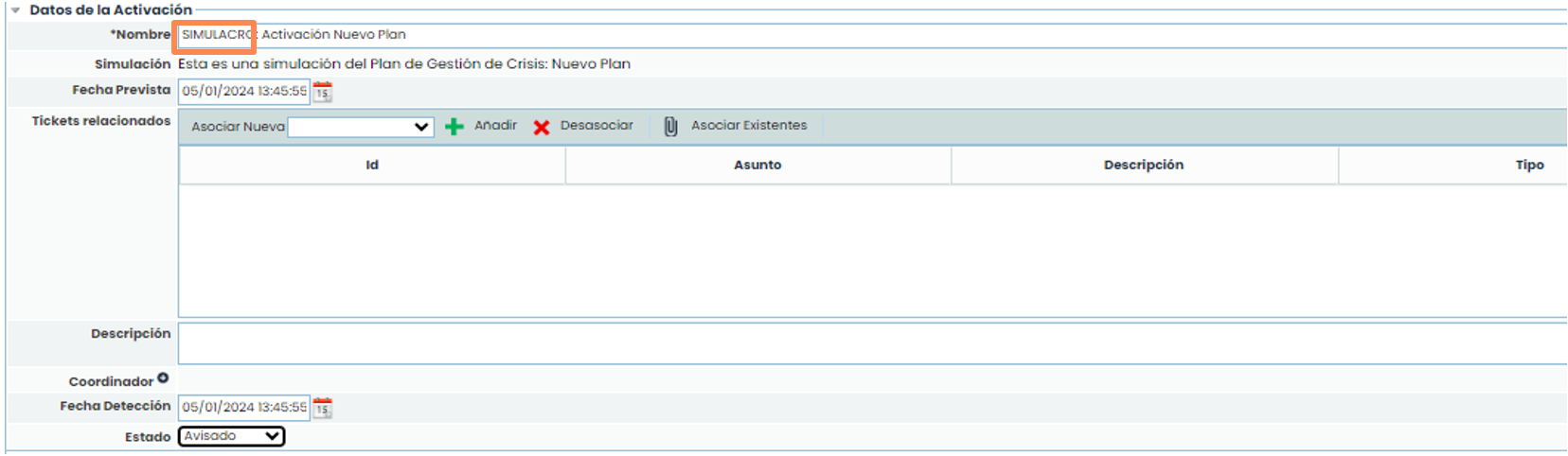Click the paperclip Asociar Existentes icon

(670, 127)
